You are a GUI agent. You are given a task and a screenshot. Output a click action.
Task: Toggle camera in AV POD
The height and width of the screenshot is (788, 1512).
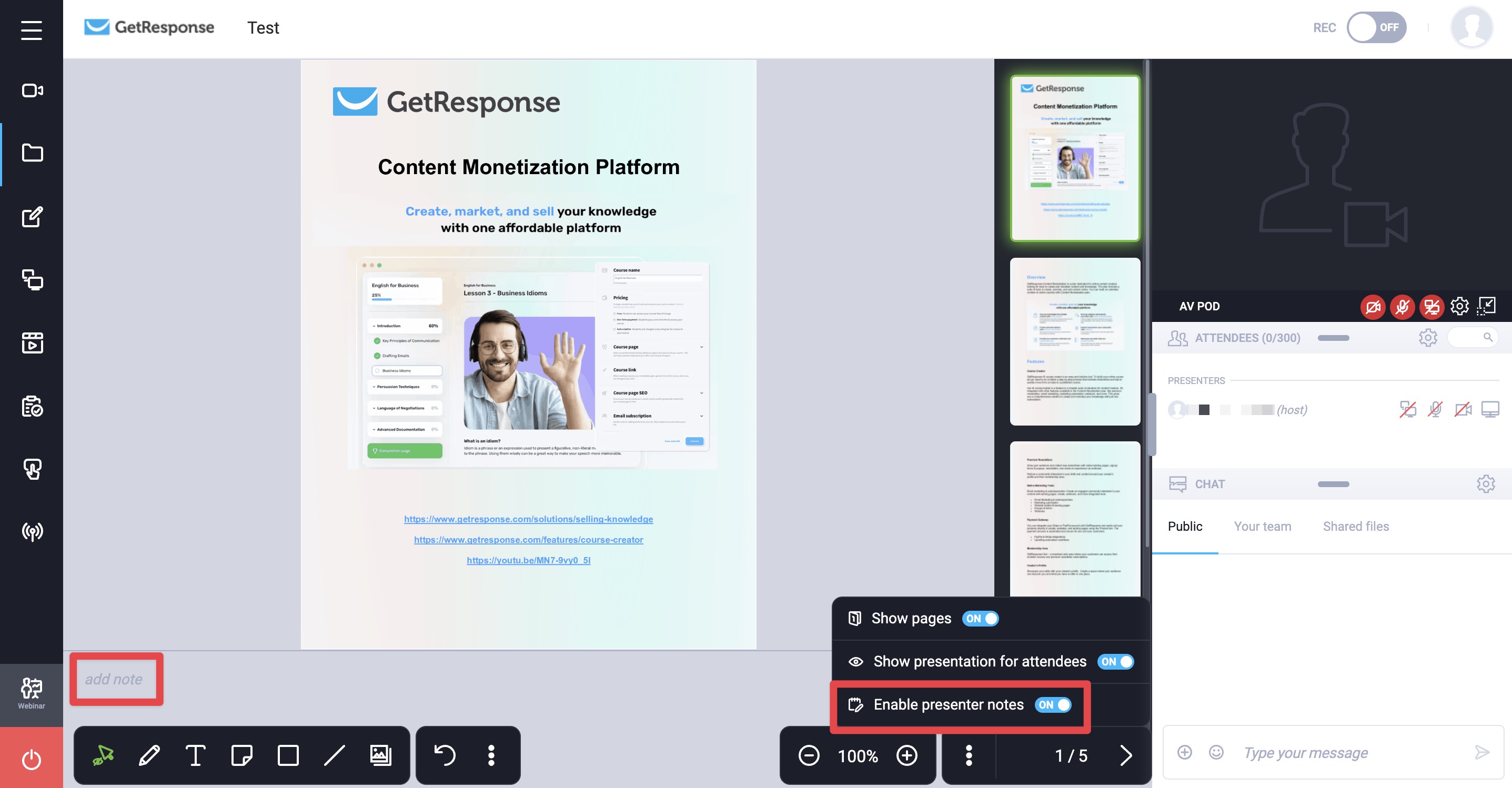click(1373, 306)
